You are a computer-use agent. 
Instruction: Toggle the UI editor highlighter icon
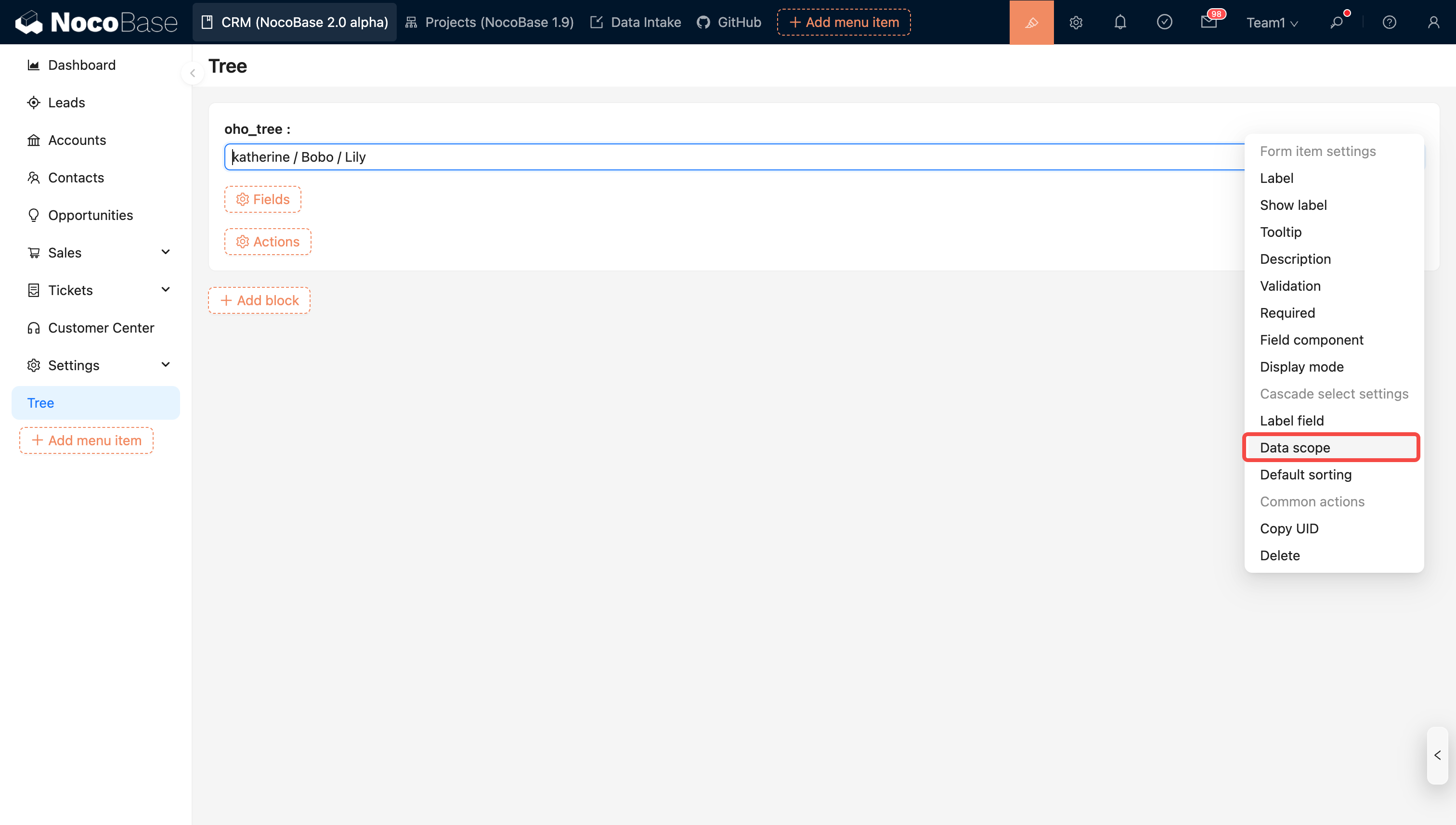tap(1031, 22)
